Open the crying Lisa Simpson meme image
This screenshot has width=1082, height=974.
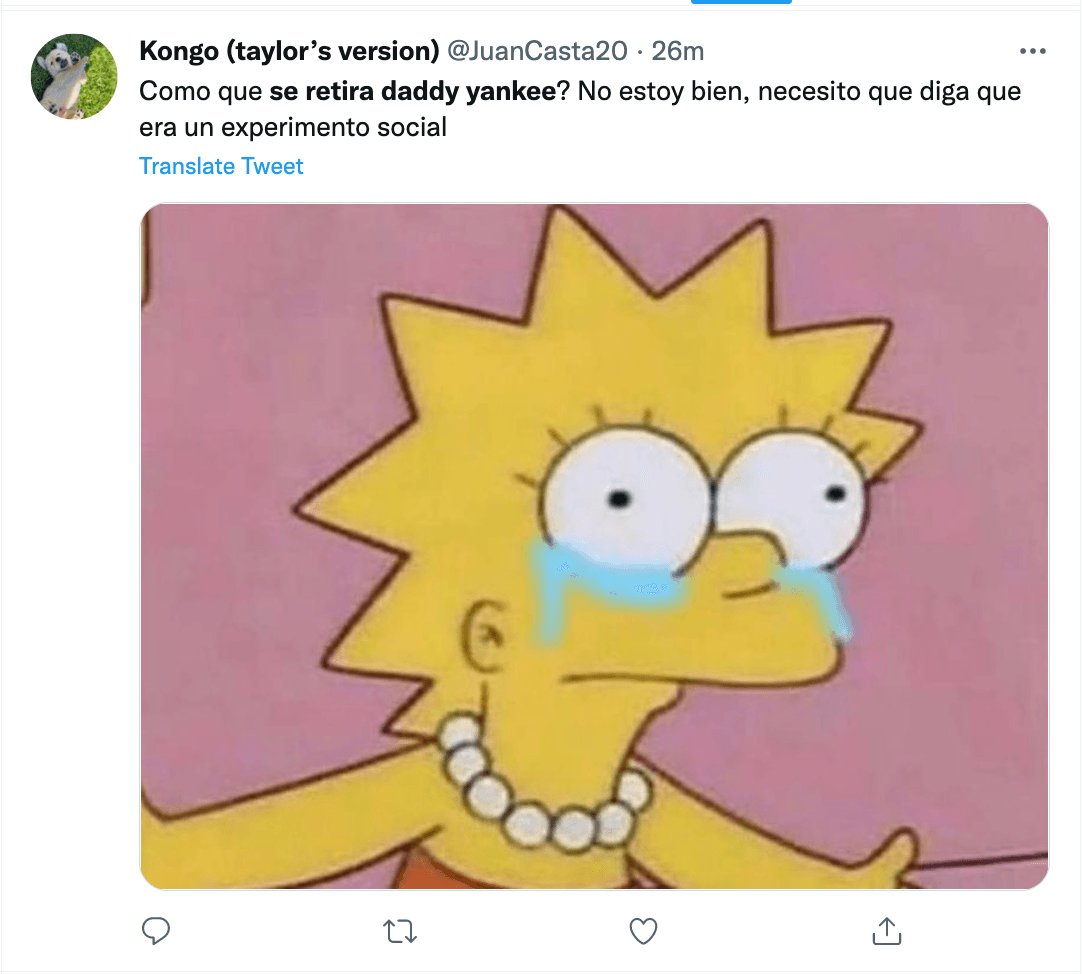(x=594, y=547)
